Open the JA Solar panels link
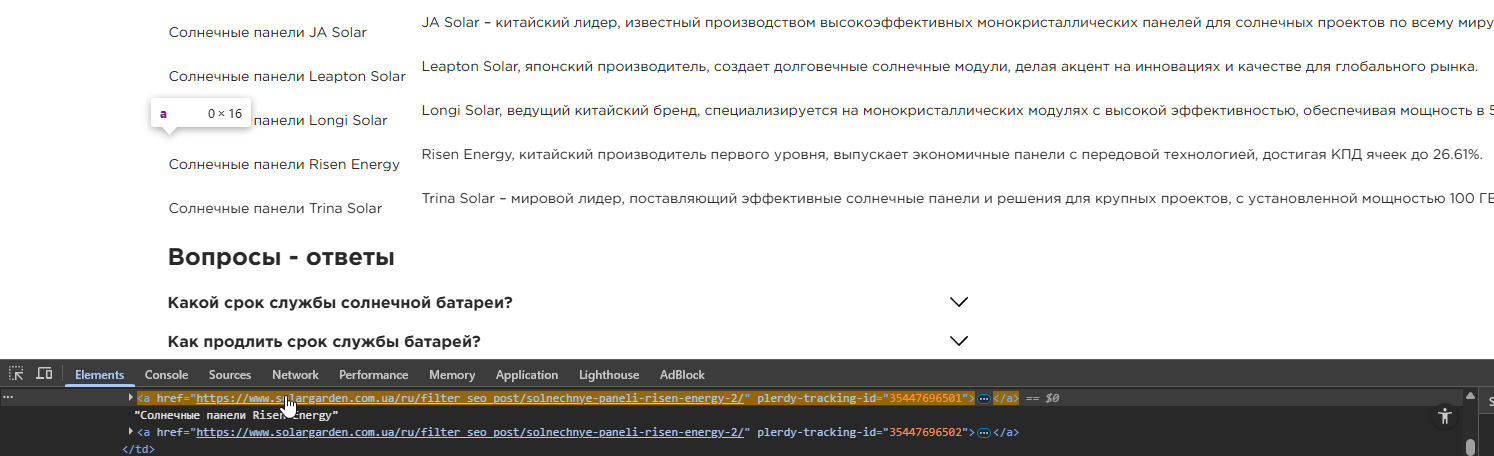The height and width of the screenshot is (456, 1494). pyautogui.click(x=267, y=32)
